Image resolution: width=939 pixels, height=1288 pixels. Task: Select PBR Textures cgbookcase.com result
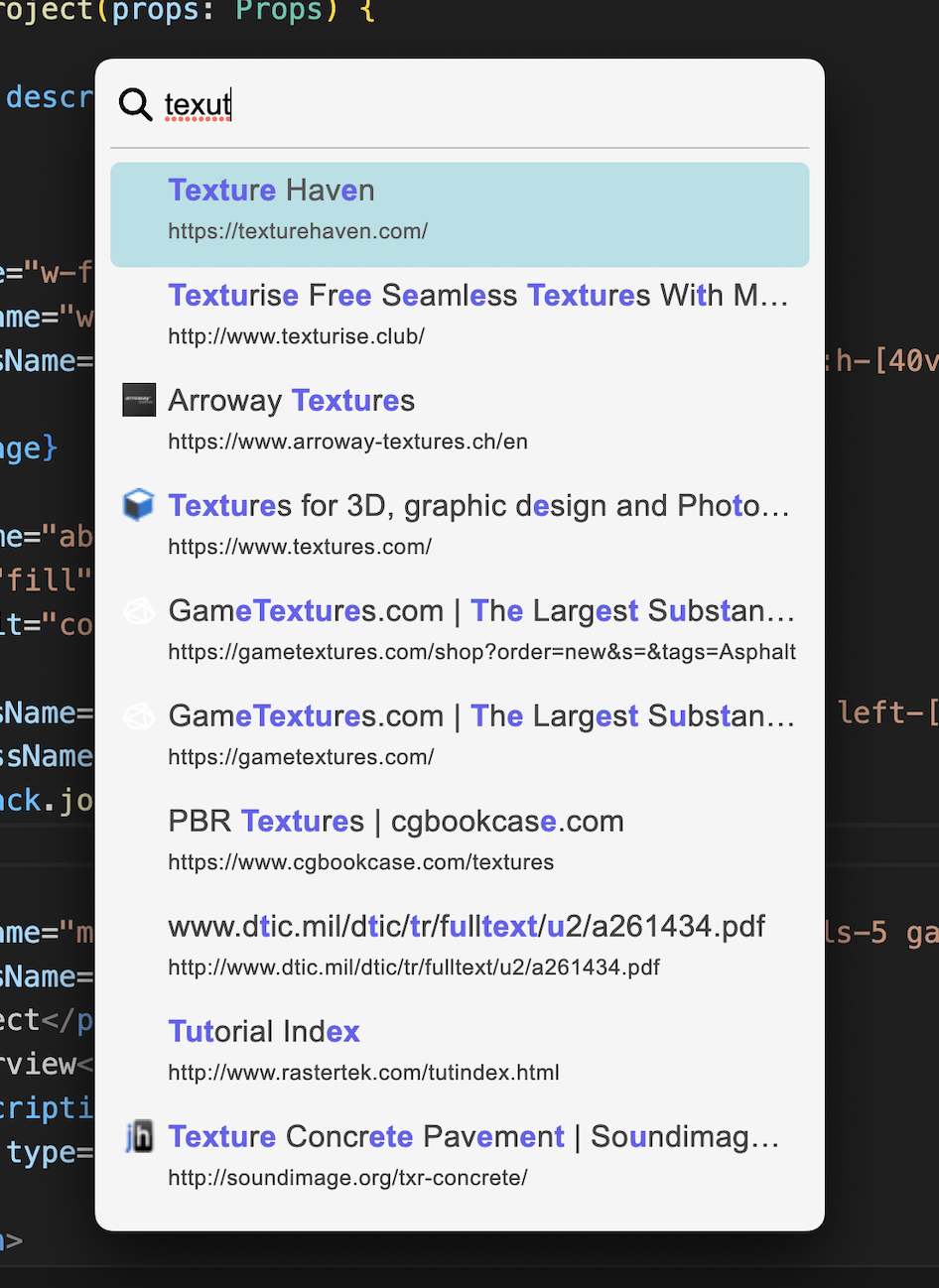395,822
